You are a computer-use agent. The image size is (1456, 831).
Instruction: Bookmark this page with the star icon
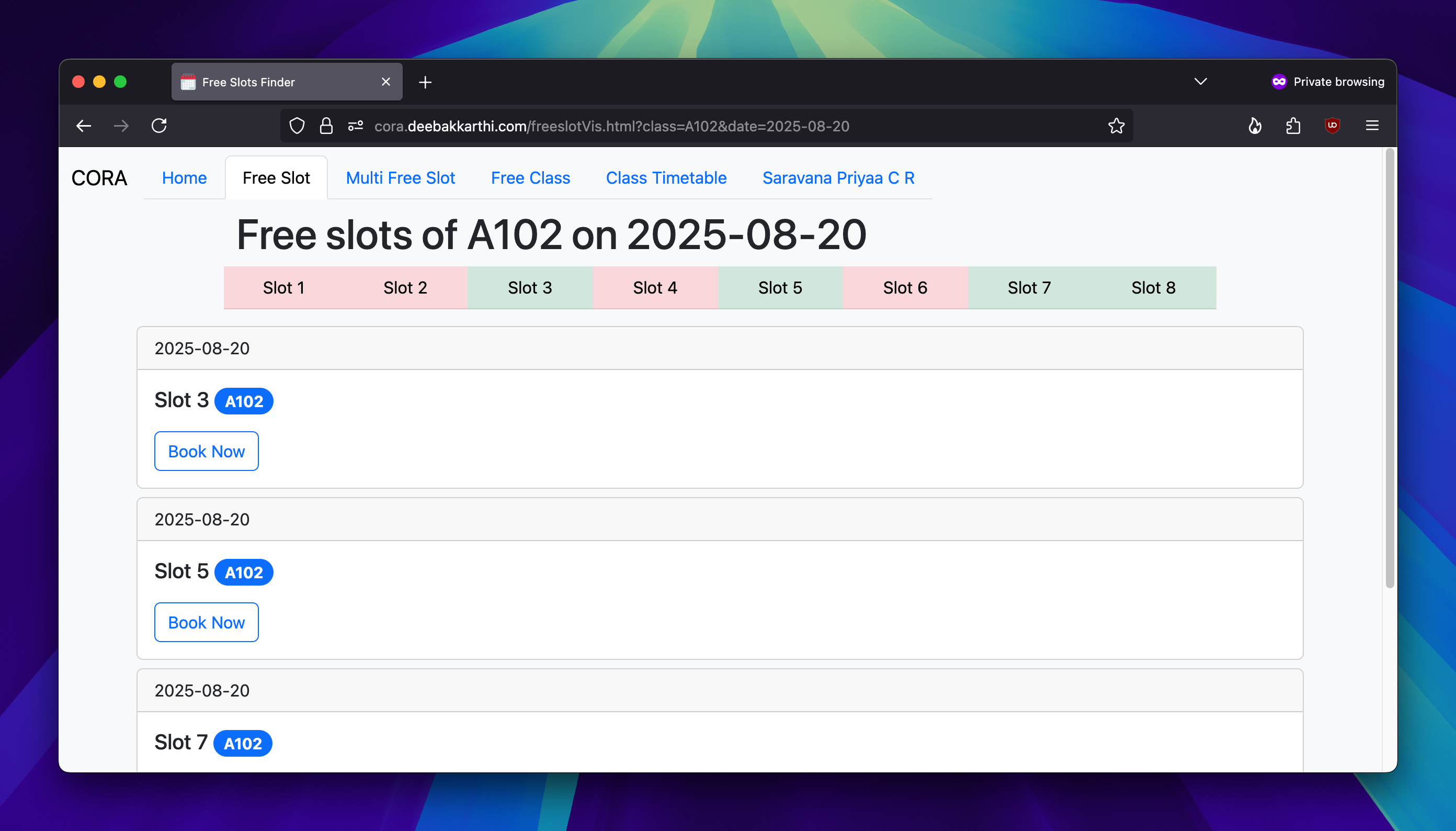click(1116, 126)
